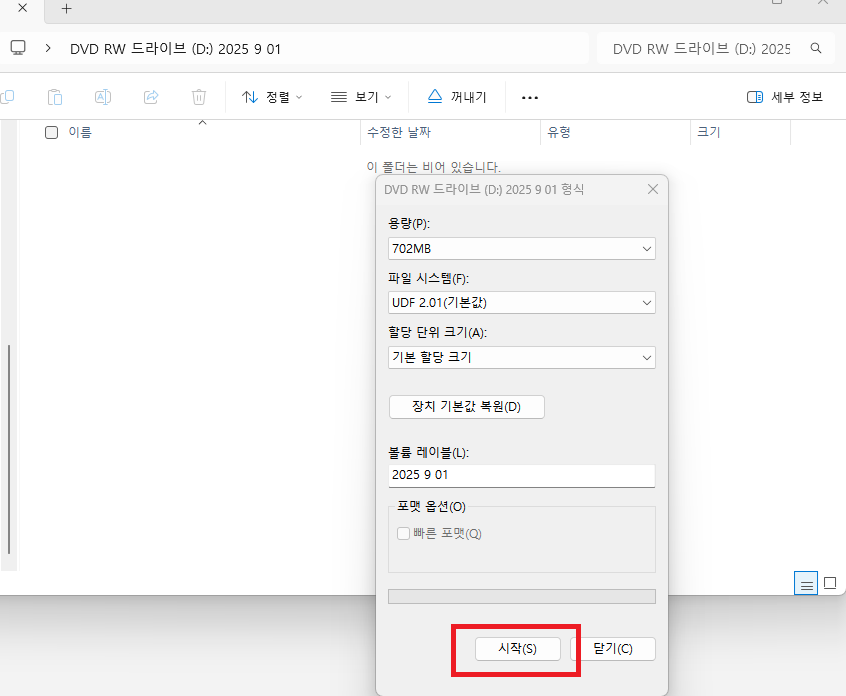This screenshot has height=696, width=846.
Task: Toggle the select-all checkbox beside 이름 column
Action: (x=51, y=131)
